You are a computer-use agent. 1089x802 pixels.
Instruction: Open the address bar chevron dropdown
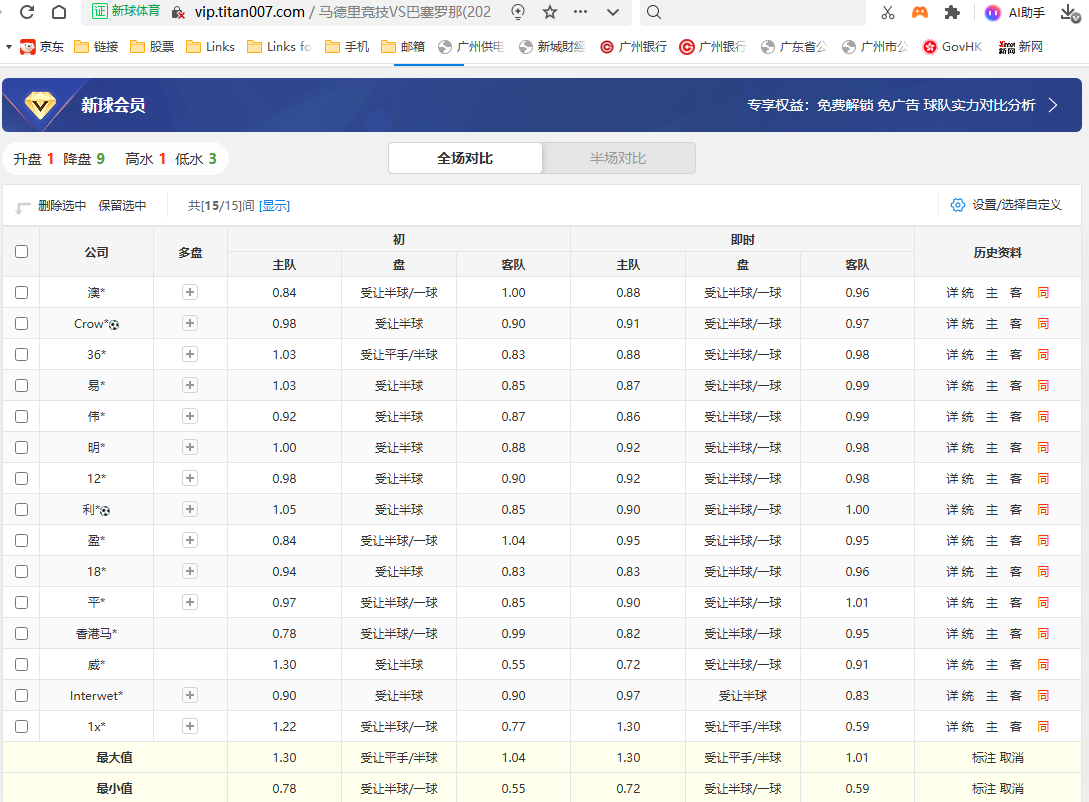[610, 12]
